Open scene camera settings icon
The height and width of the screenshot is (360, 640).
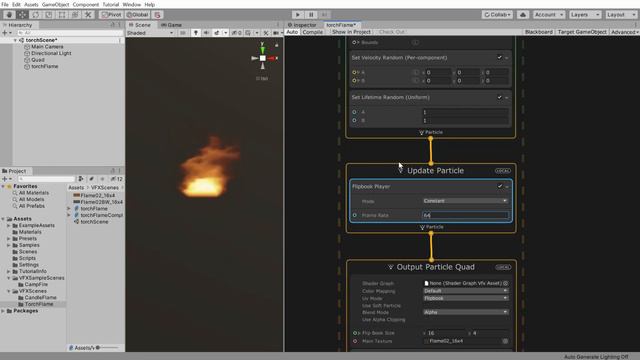[x=276, y=33]
